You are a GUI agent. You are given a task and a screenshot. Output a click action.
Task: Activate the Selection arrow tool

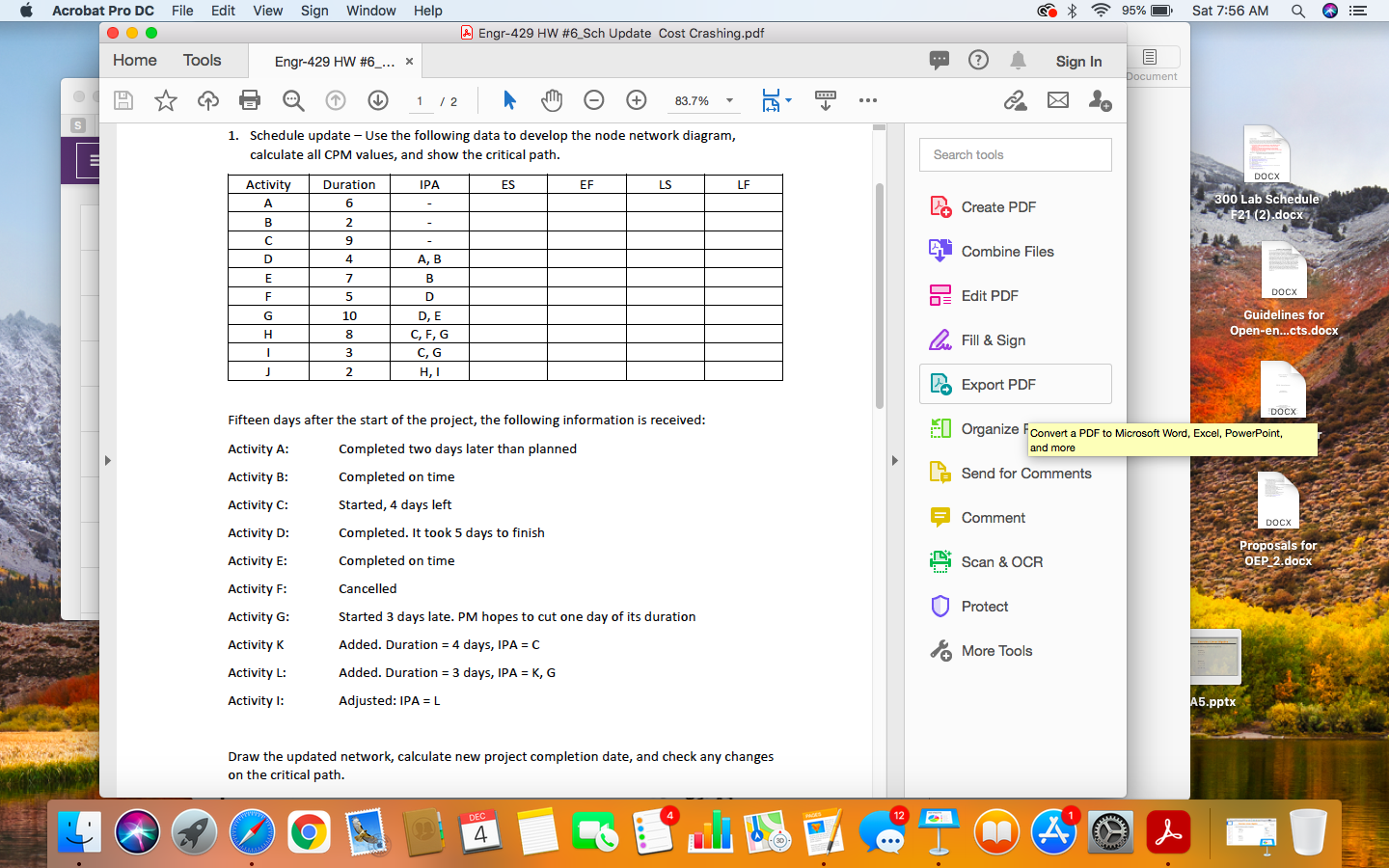[x=508, y=100]
